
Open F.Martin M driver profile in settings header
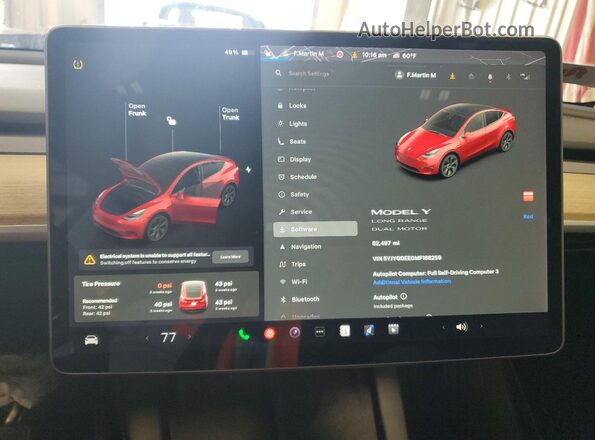click(x=416, y=75)
